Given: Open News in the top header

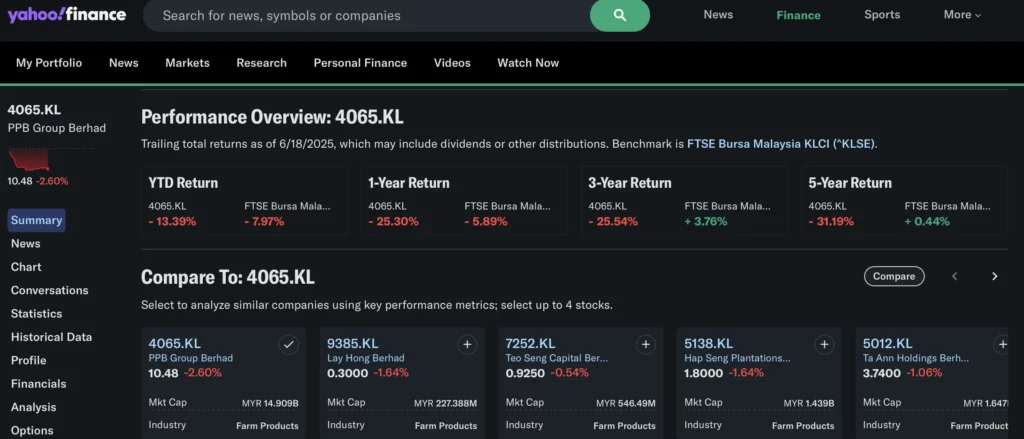Looking at the screenshot, I should [718, 14].
